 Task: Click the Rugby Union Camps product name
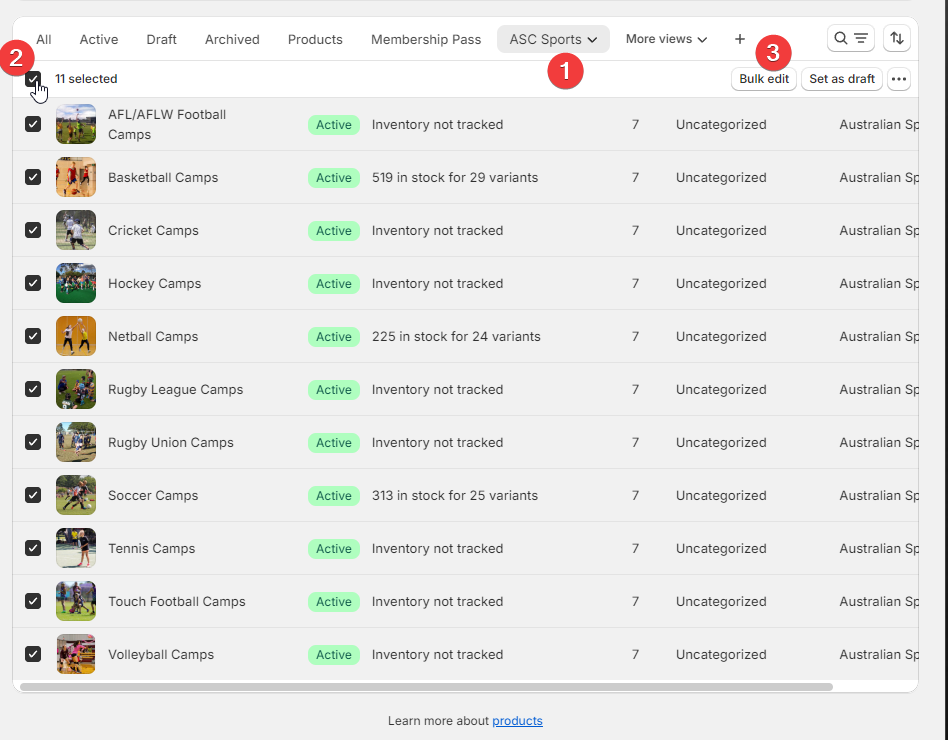click(170, 443)
